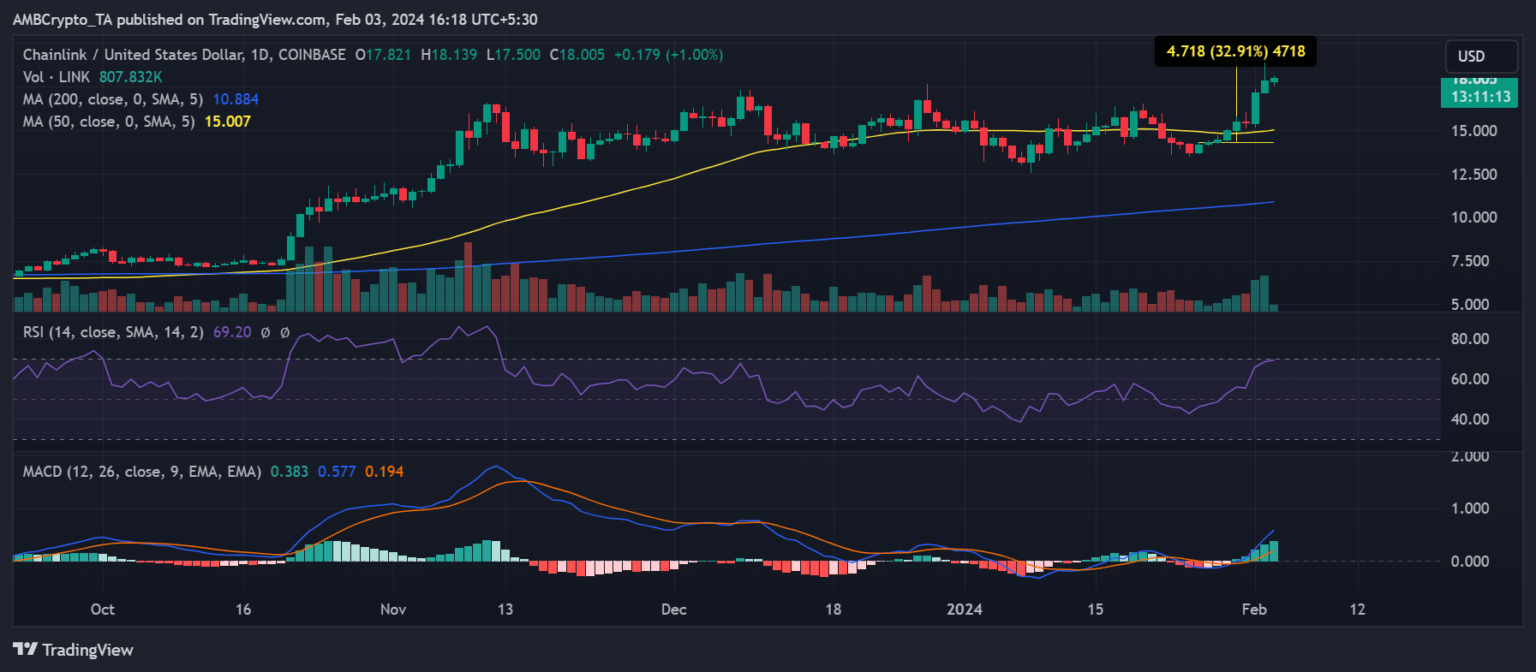Image resolution: width=1536 pixels, height=672 pixels.
Task: Click the Feb label on time axis
Action: coord(1251,609)
